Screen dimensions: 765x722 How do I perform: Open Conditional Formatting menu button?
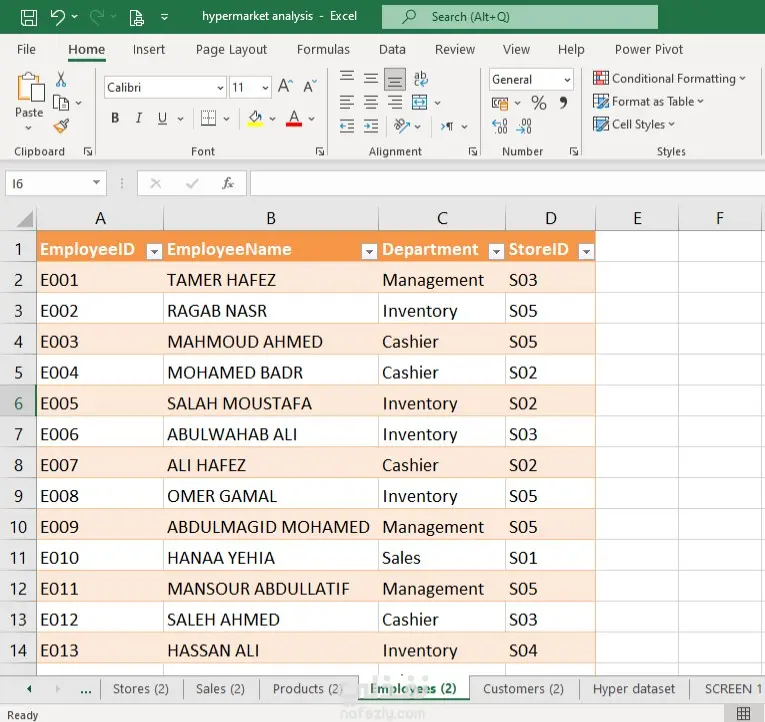669,79
